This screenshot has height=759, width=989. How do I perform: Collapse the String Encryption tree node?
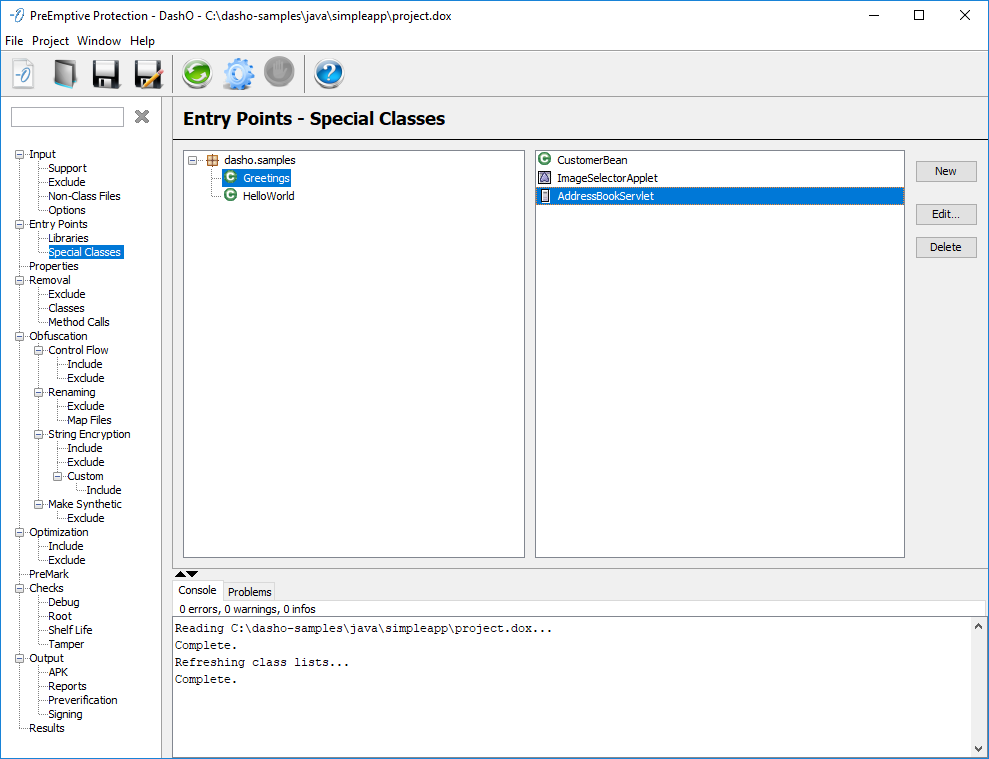(38, 434)
